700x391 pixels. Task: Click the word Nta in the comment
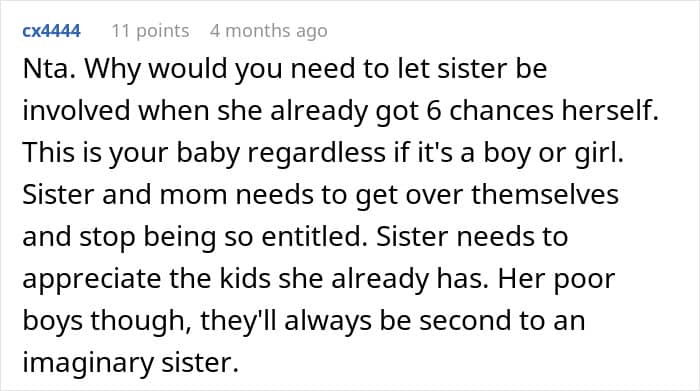(49, 68)
